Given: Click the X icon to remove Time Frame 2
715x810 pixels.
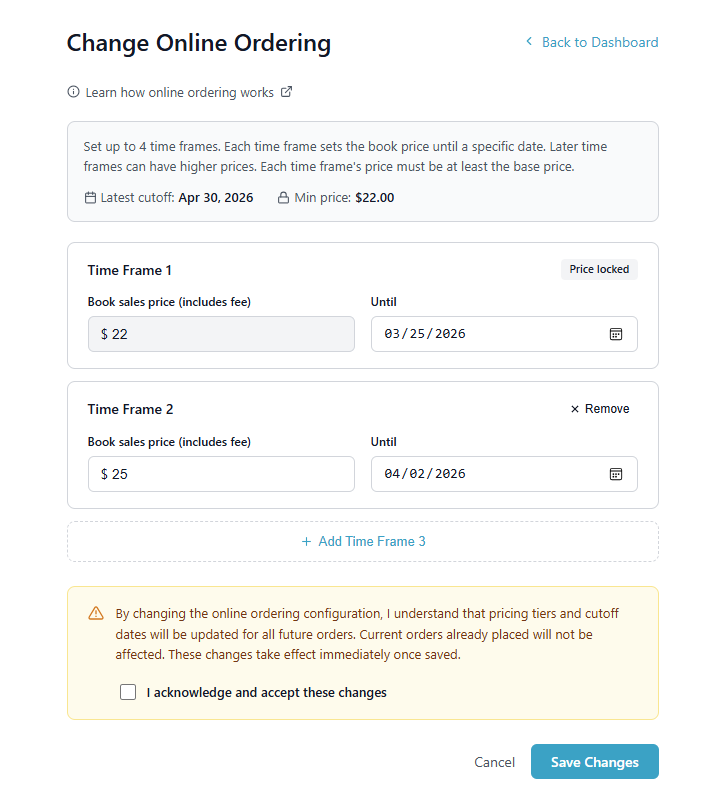Looking at the screenshot, I should pyautogui.click(x=574, y=409).
